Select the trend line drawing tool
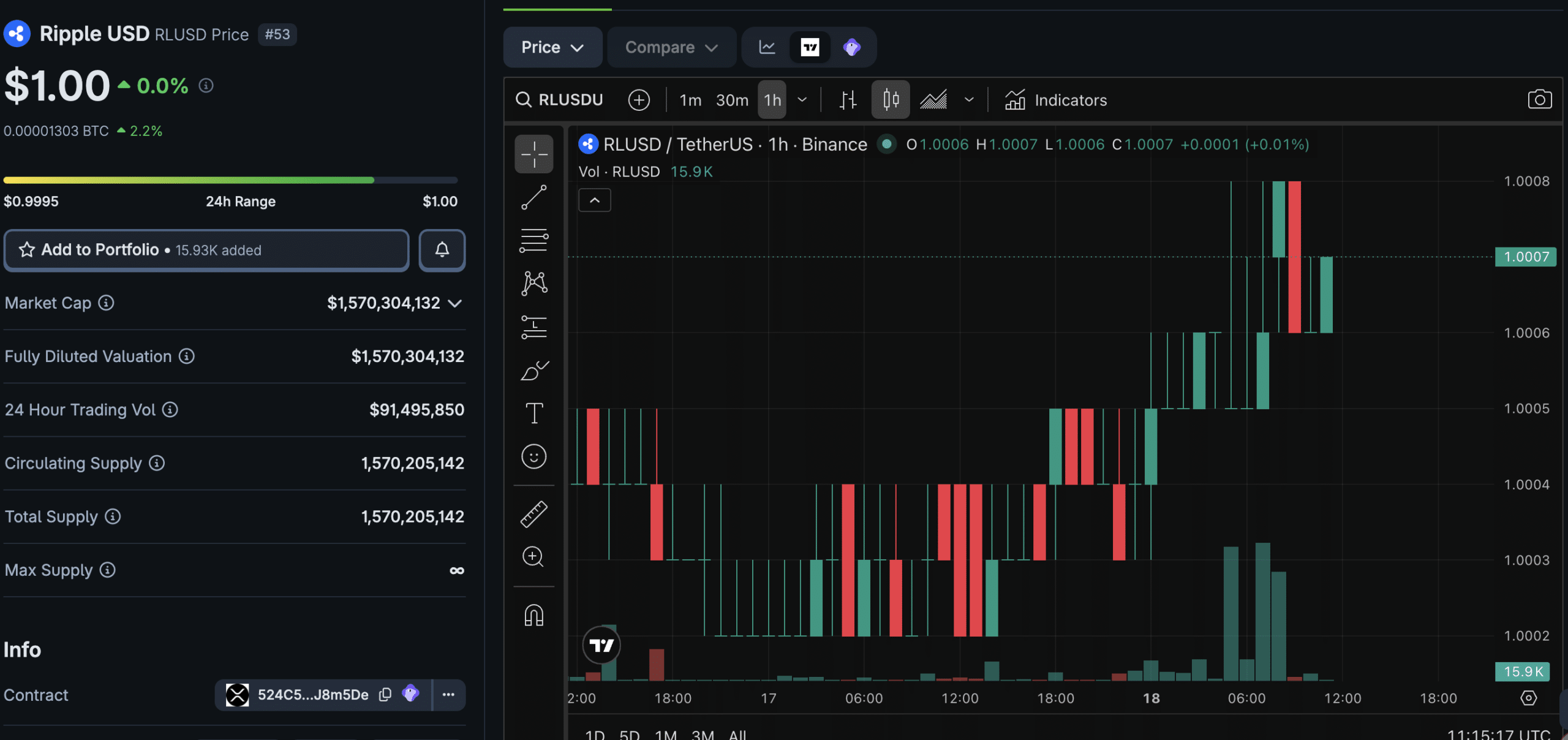 (533, 197)
